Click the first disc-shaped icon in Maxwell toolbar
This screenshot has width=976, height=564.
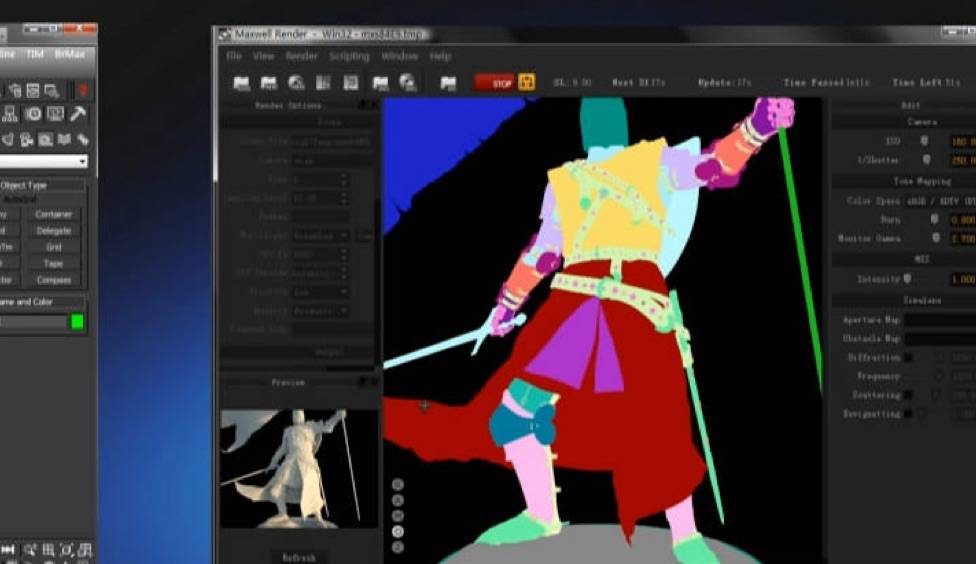pyautogui.click(x=296, y=83)
